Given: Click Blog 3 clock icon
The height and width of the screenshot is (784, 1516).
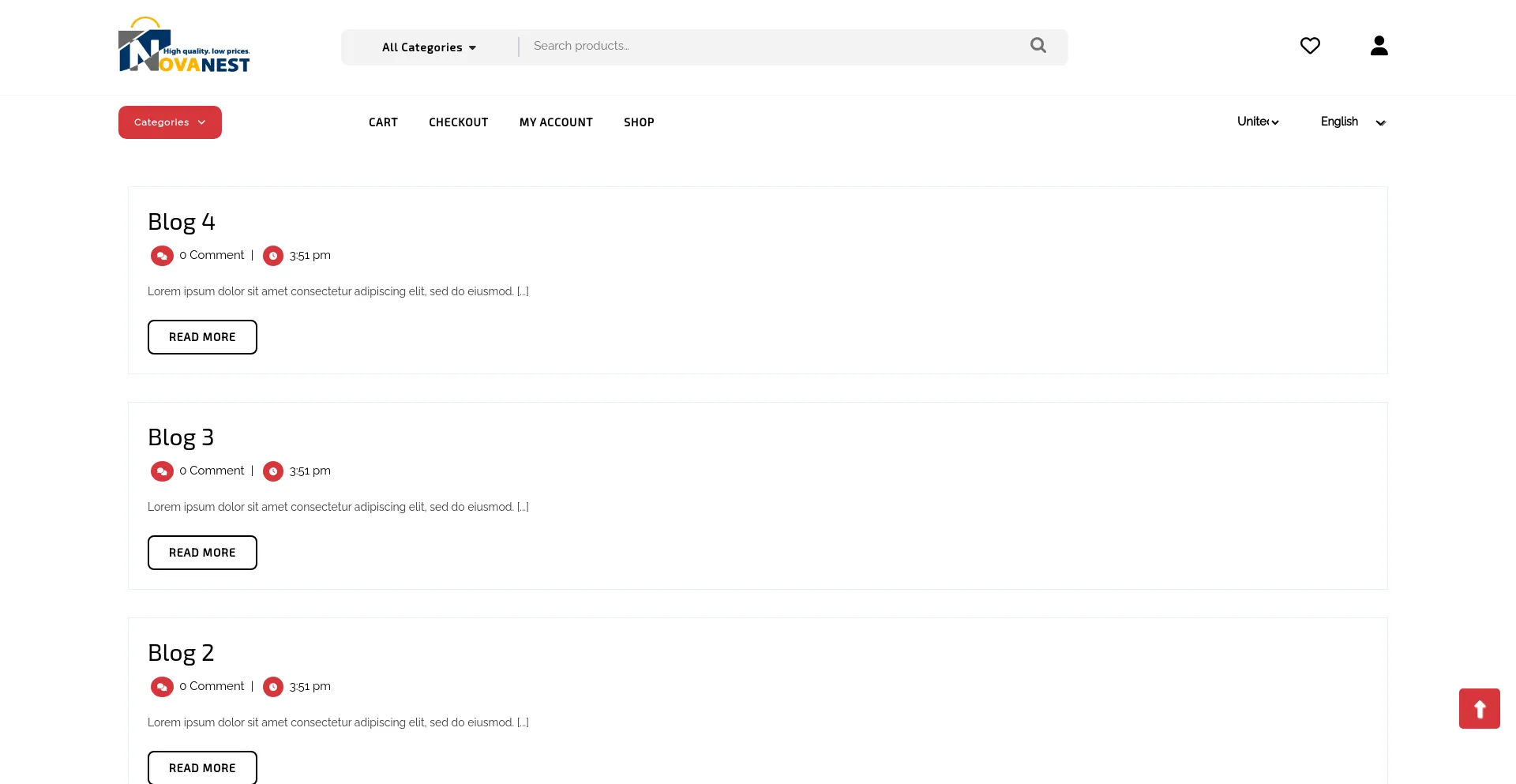Looking at the screenshot, I should 273,471.
